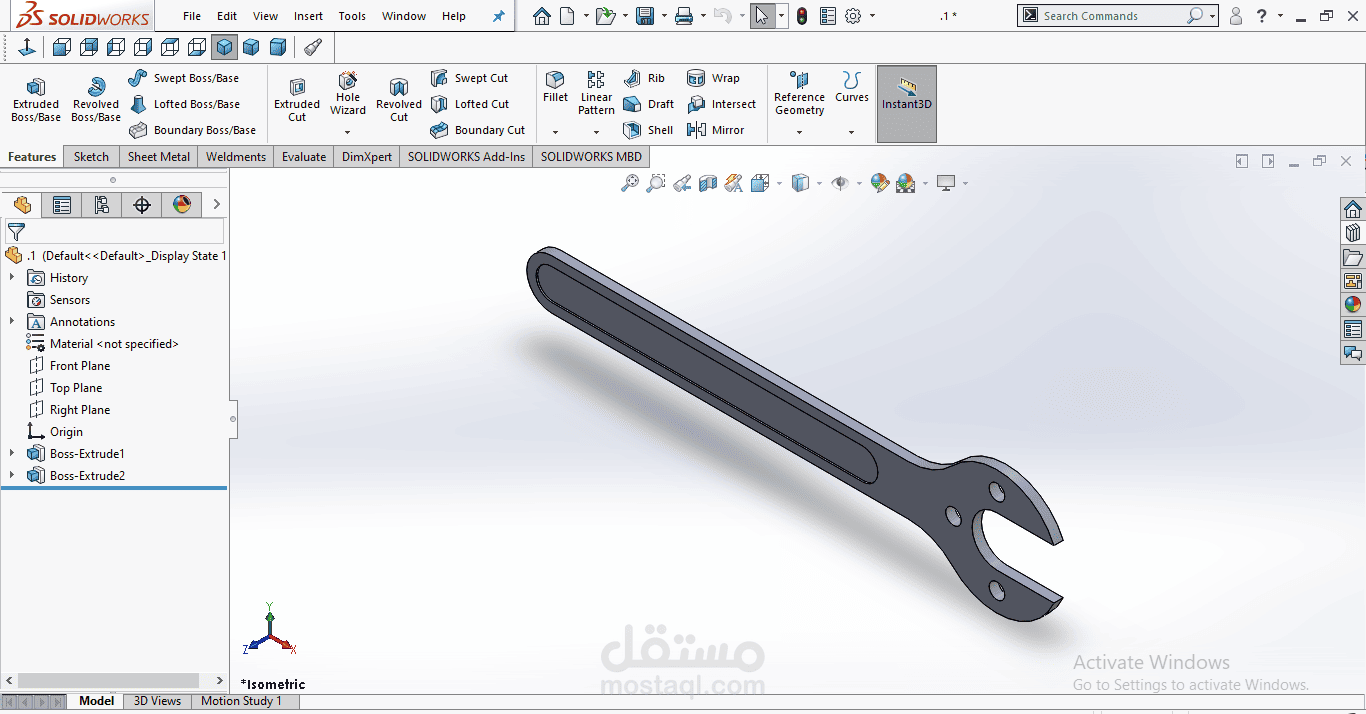Open the Hole Wizard tool
Screen dimensions: 1366x714
pos(348,94)
